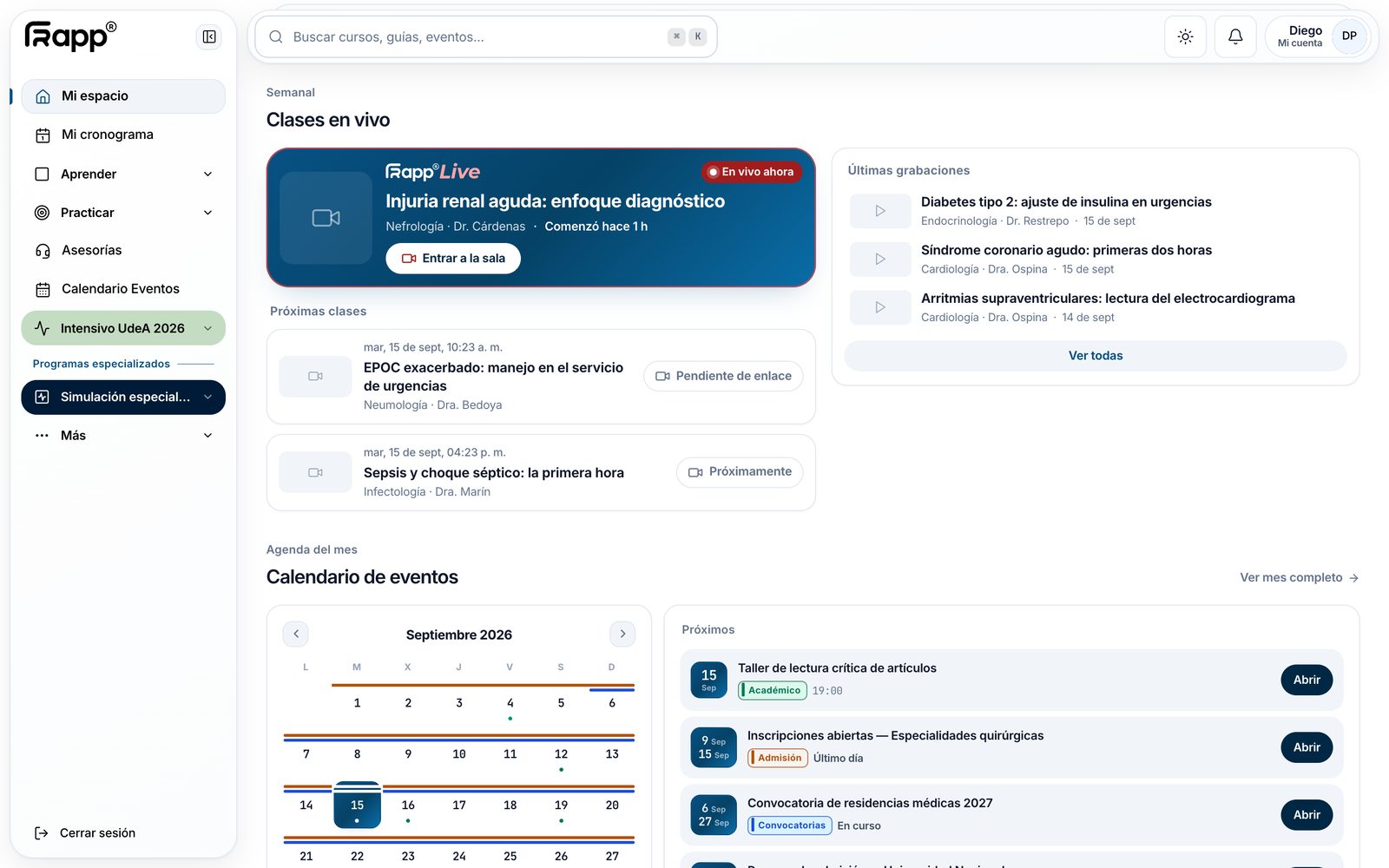The width and height of the screenshot is (1389, 868).
Task: Play Arritmias supraventriculares recording
Action: [x=880, y=307]
